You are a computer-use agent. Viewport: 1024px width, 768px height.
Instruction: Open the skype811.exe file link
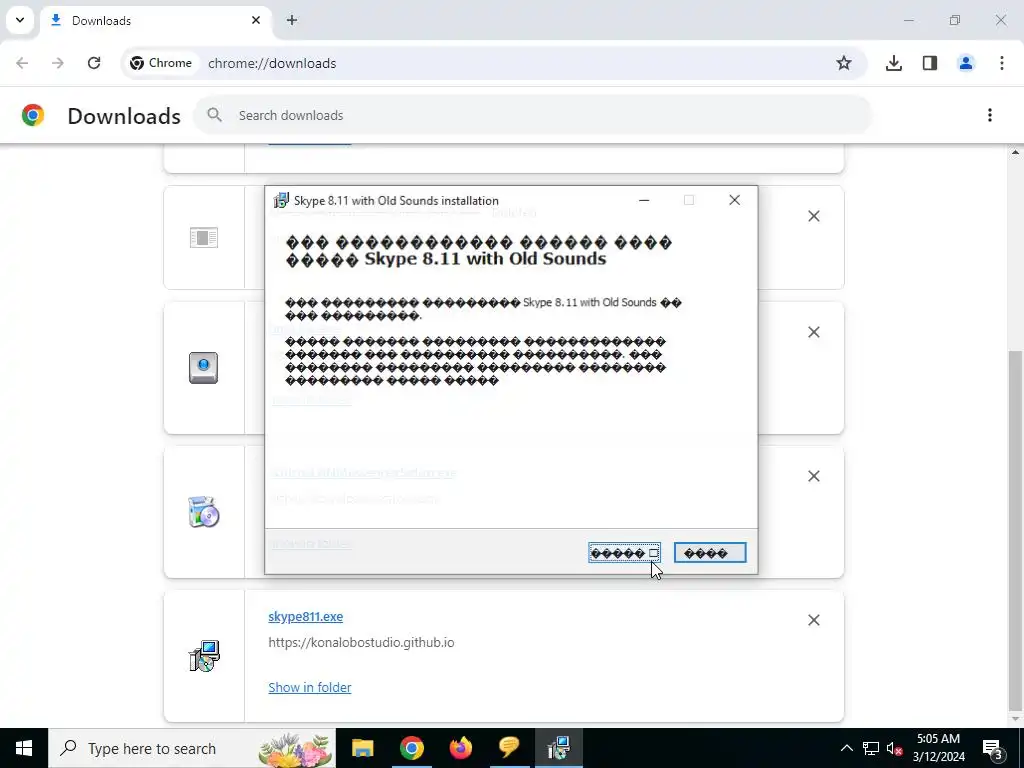coord(306,616)
